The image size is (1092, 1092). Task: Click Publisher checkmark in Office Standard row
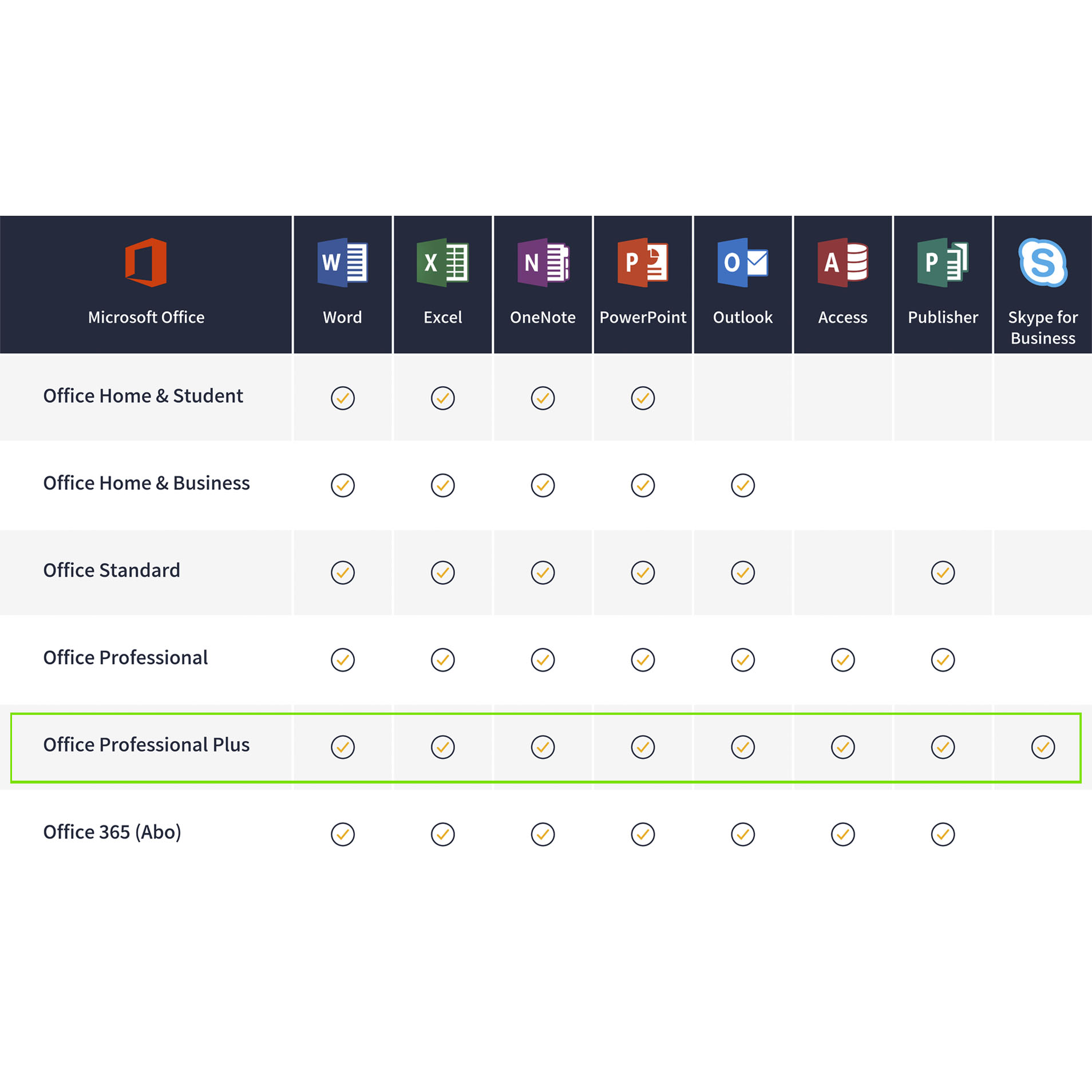943,572
